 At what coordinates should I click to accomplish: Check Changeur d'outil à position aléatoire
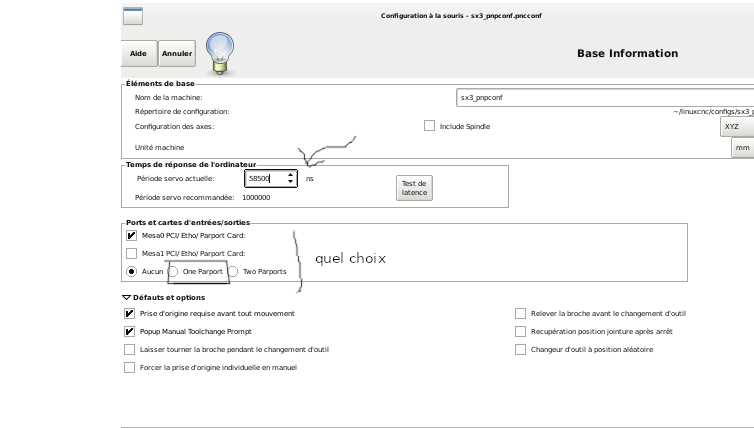[520, 349]
